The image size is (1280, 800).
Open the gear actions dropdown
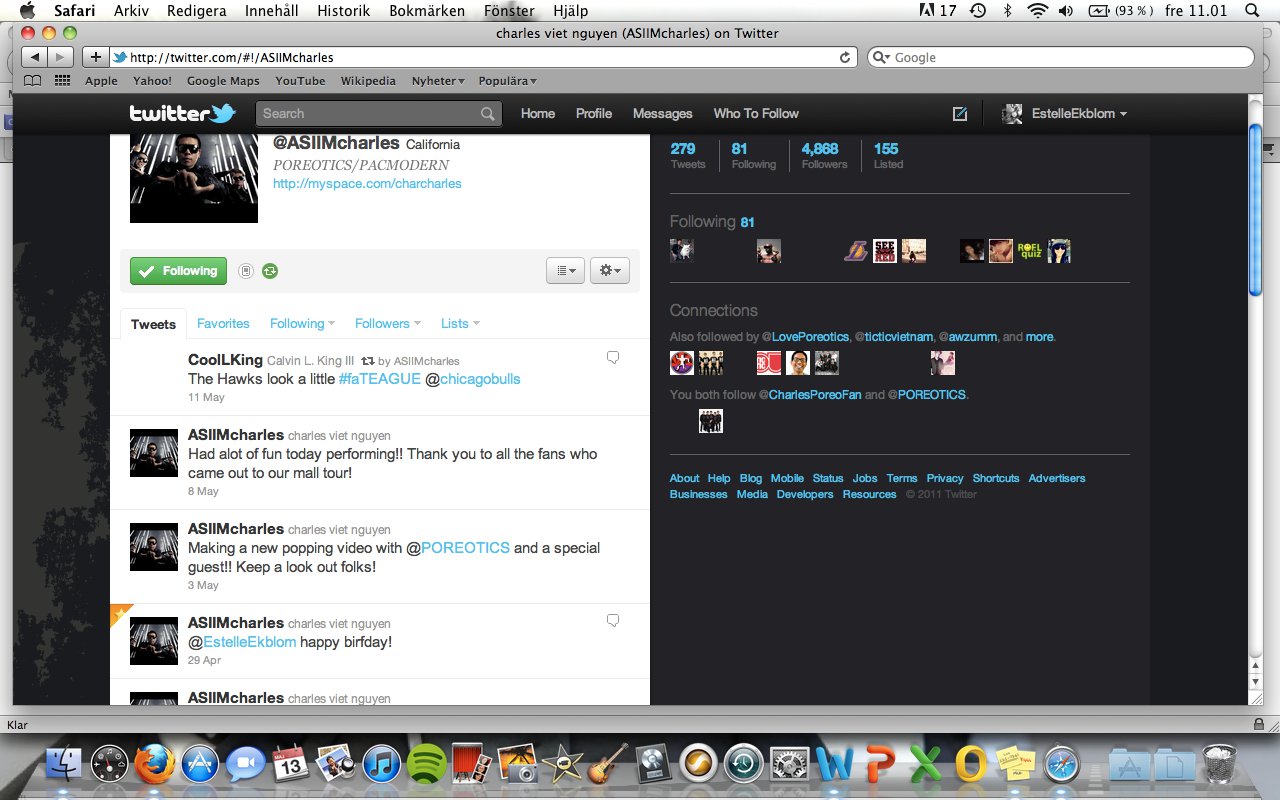[x=609, y=271]
